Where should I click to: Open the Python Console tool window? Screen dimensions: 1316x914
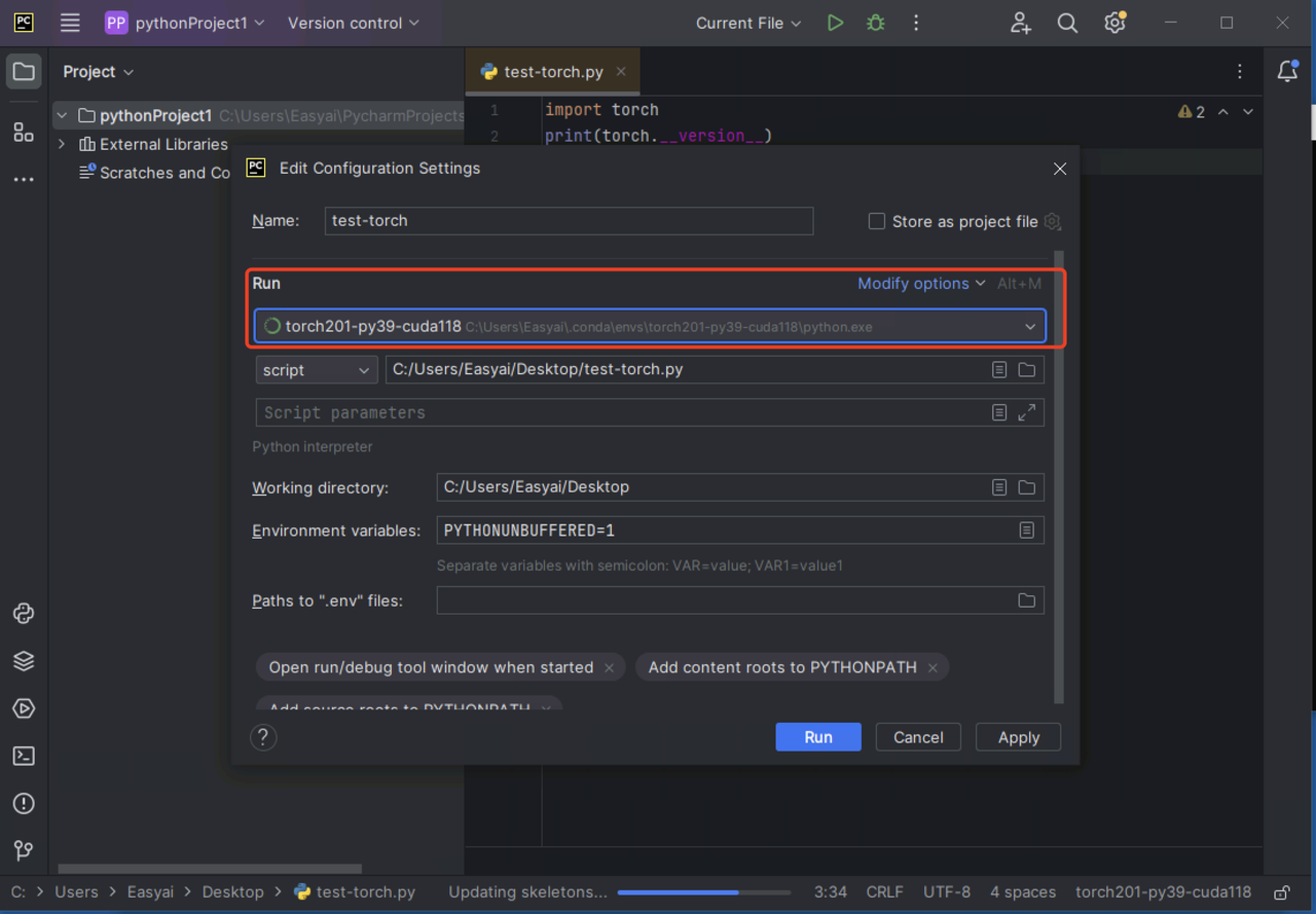pos(24,614)
